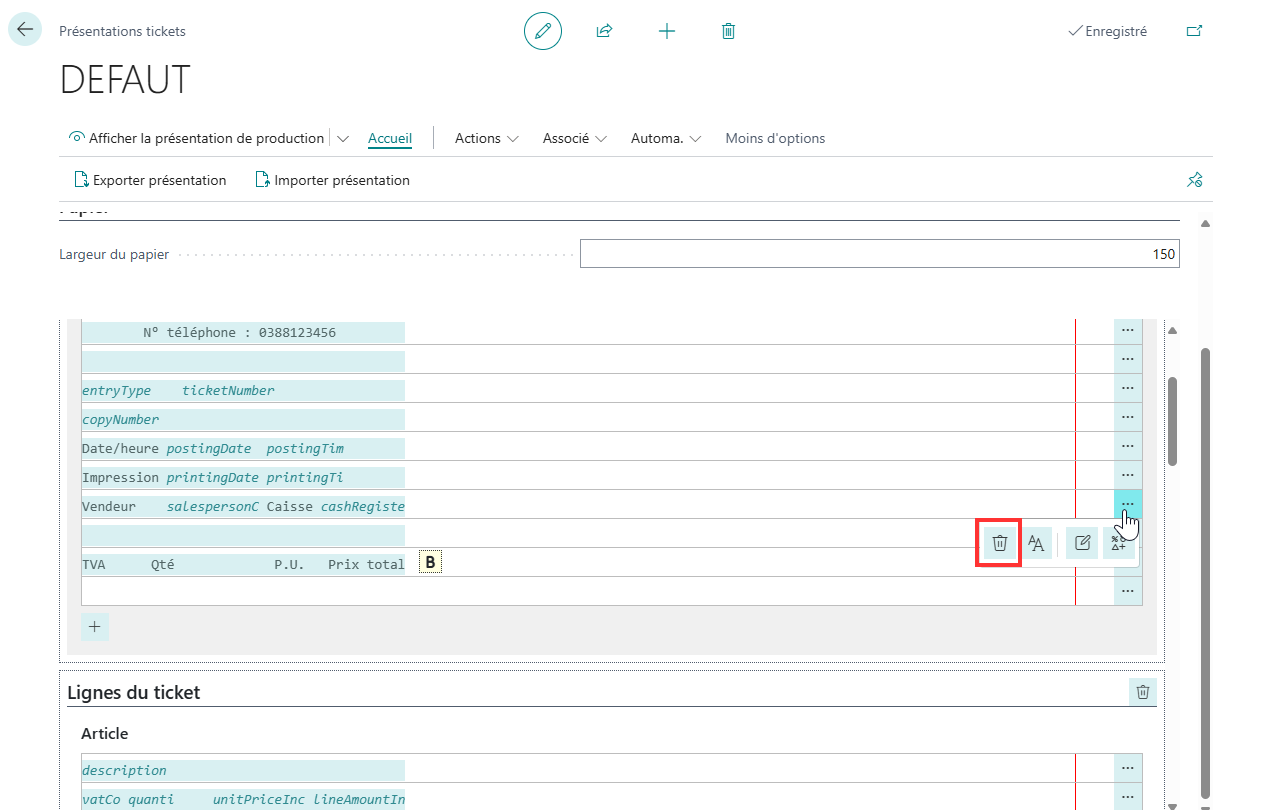
Task: Click the Enregistré status indicator
Action: click(x=1108, y=31)
